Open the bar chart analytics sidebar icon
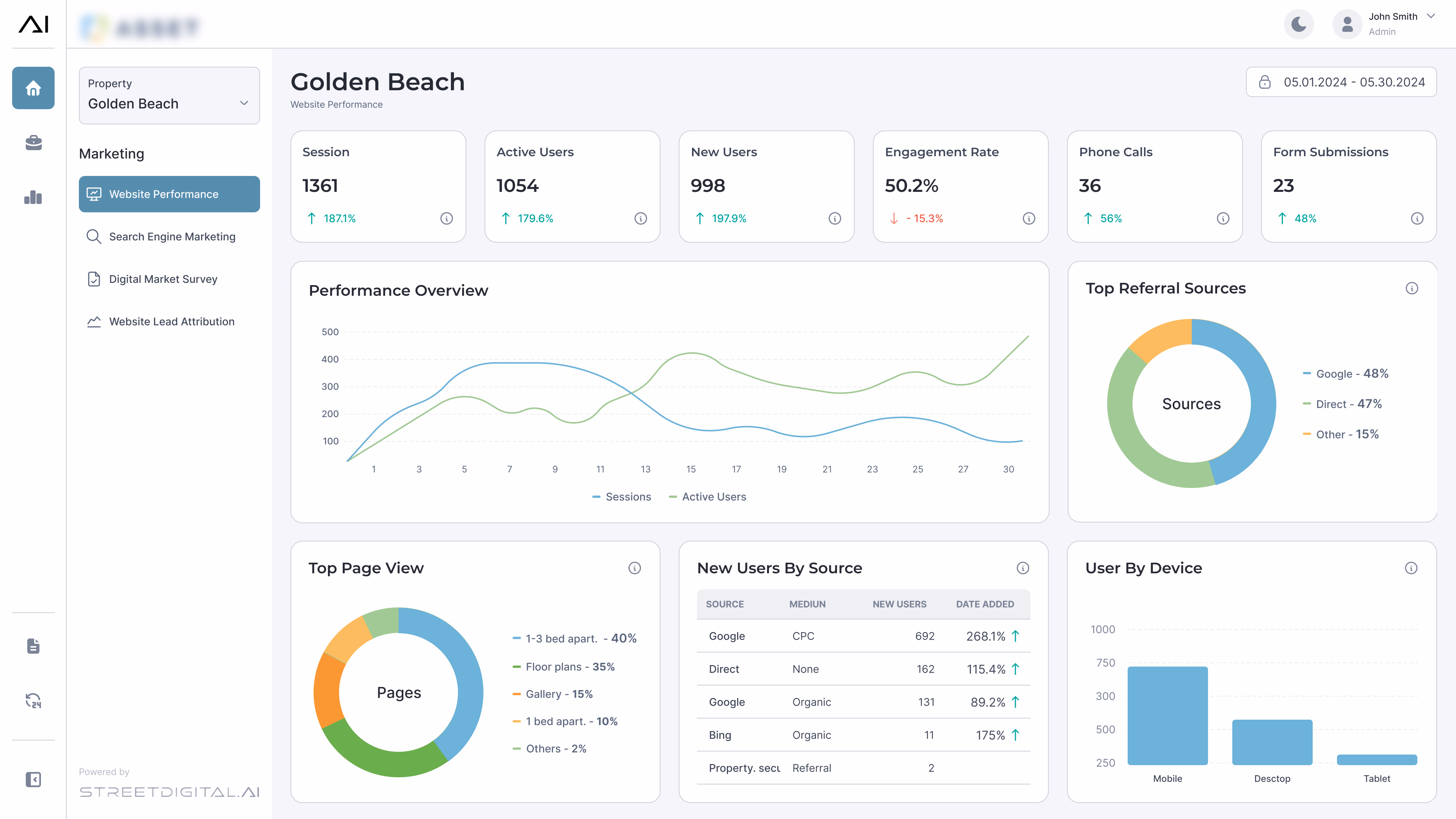The height and width of the screenshot is (819, 1456). pyautogui.click(x=33, y=197)
